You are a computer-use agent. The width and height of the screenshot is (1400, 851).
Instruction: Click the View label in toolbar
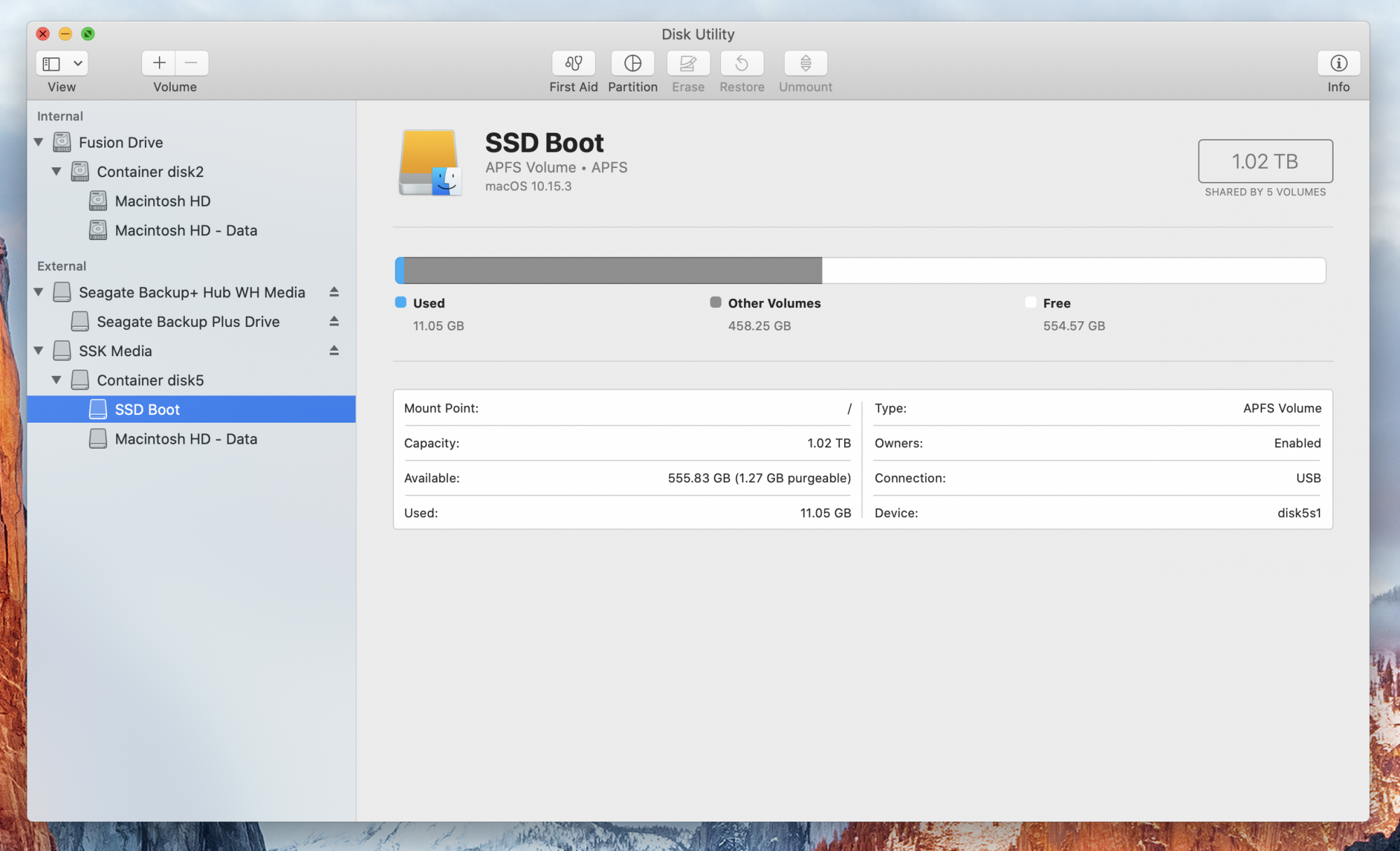(62, 87)
